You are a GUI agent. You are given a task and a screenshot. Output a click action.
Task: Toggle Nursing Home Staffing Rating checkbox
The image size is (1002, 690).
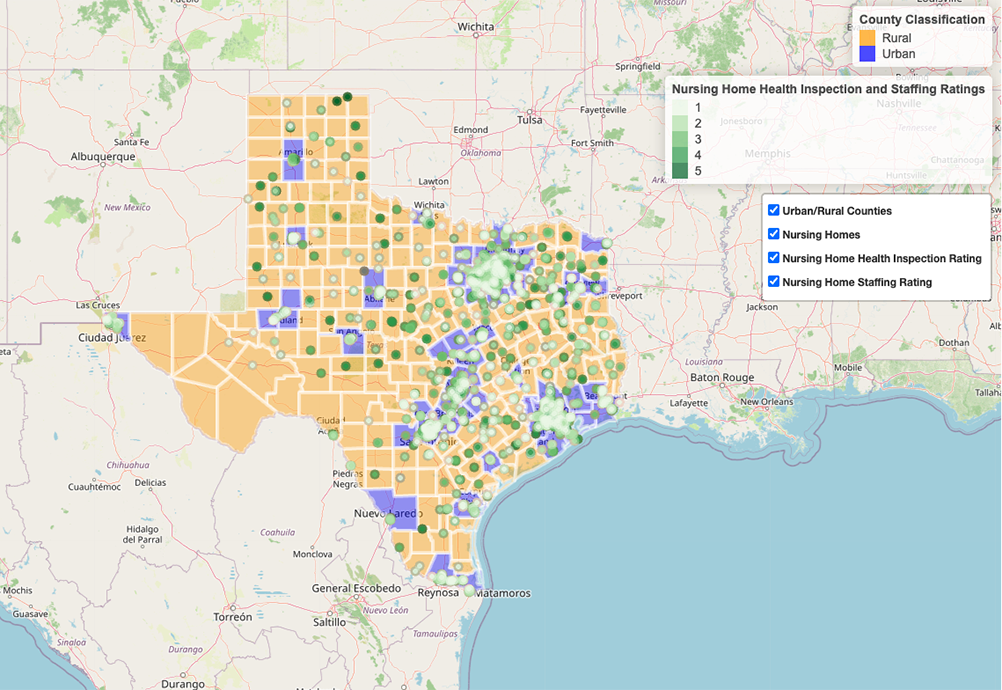pyautogui.click(x=774, y=281)
